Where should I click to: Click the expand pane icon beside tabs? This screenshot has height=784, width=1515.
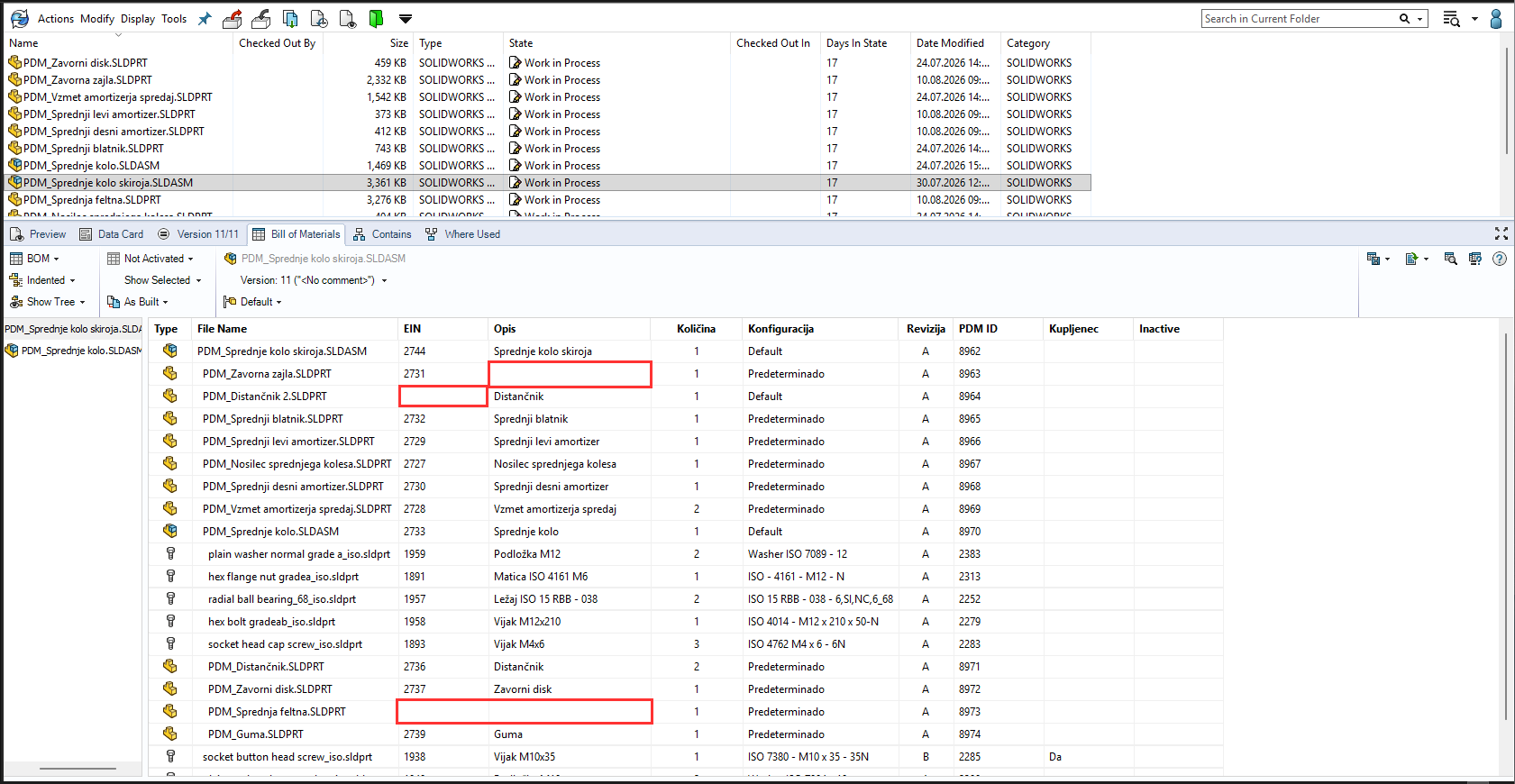coord(1501,233)
